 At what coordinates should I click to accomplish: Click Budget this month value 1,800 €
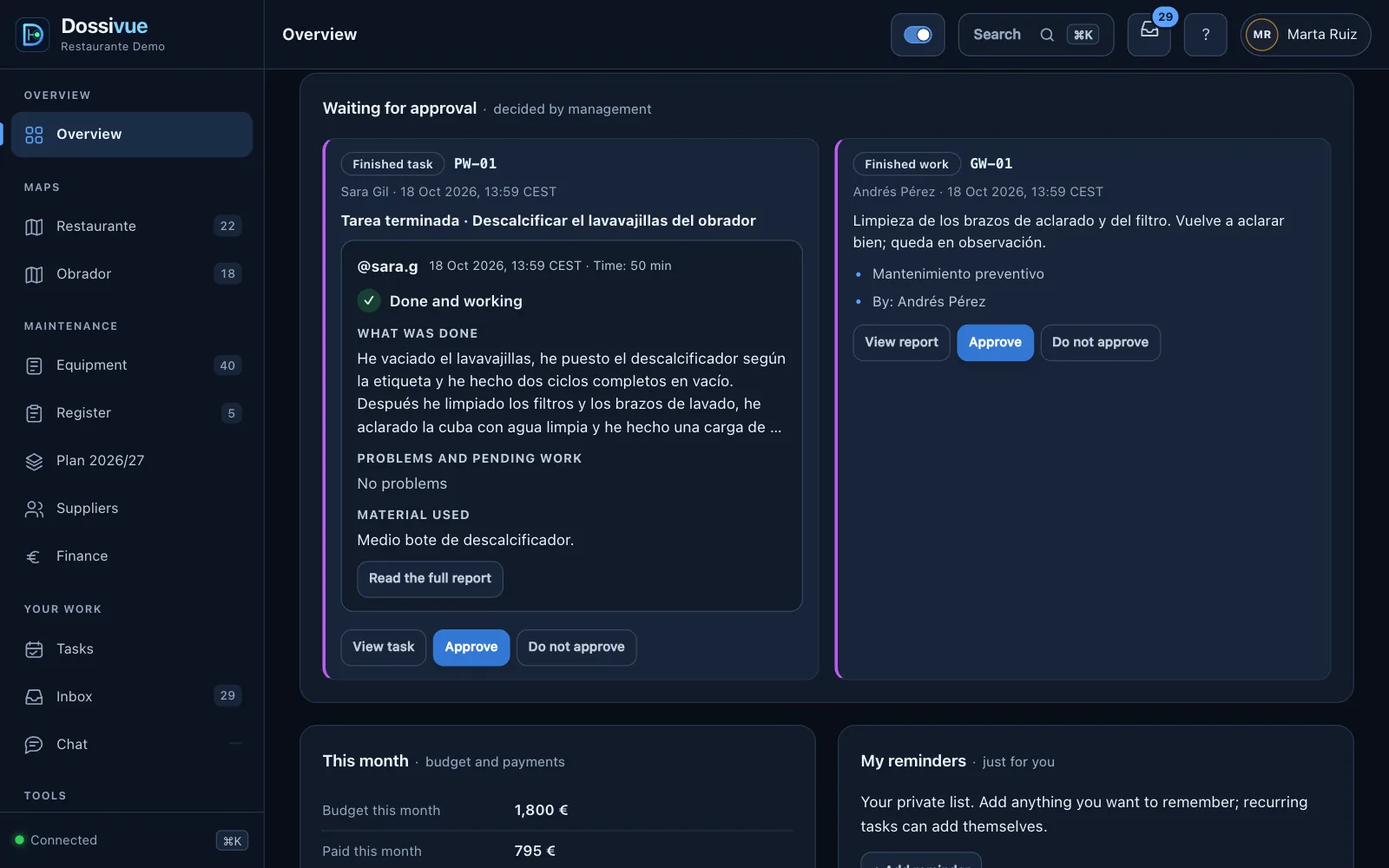541,811
